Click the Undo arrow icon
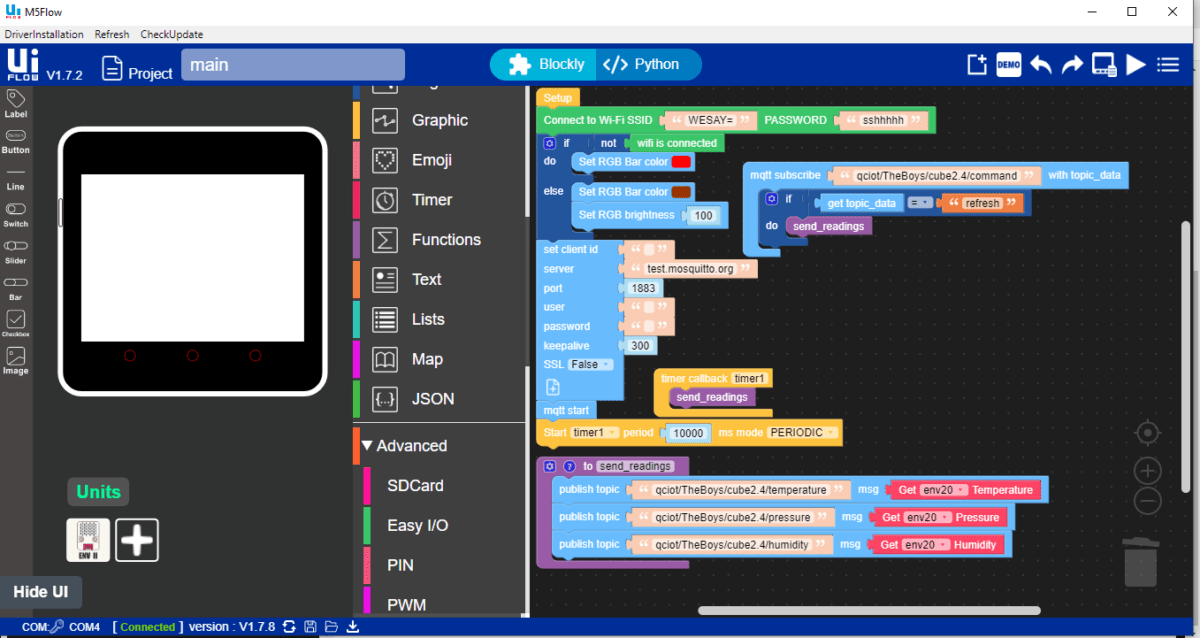This screenshot has height=638, width=1200. click(1040, 64)
